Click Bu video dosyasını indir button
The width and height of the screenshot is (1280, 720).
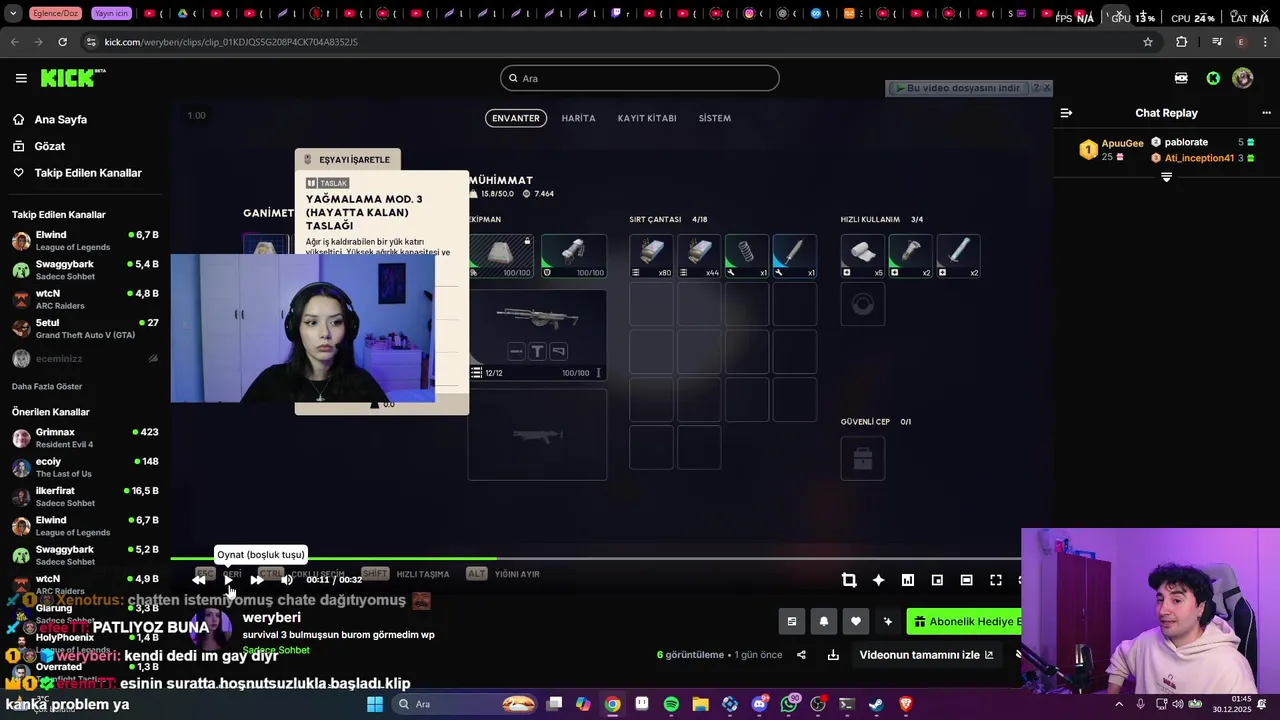pyautogui.click(x=958, y=88)
